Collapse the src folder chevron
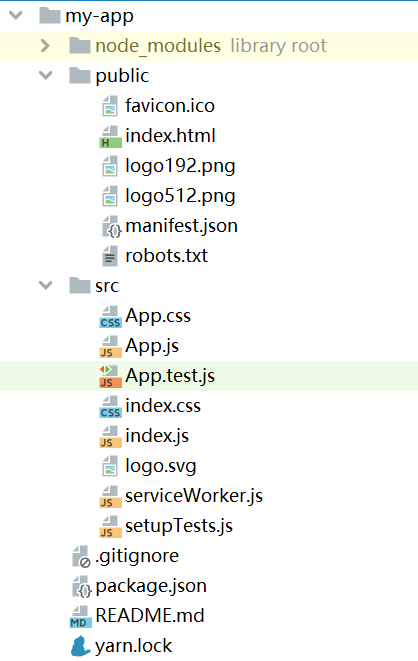This screenshot has height=661, width=418. point(45,285)
